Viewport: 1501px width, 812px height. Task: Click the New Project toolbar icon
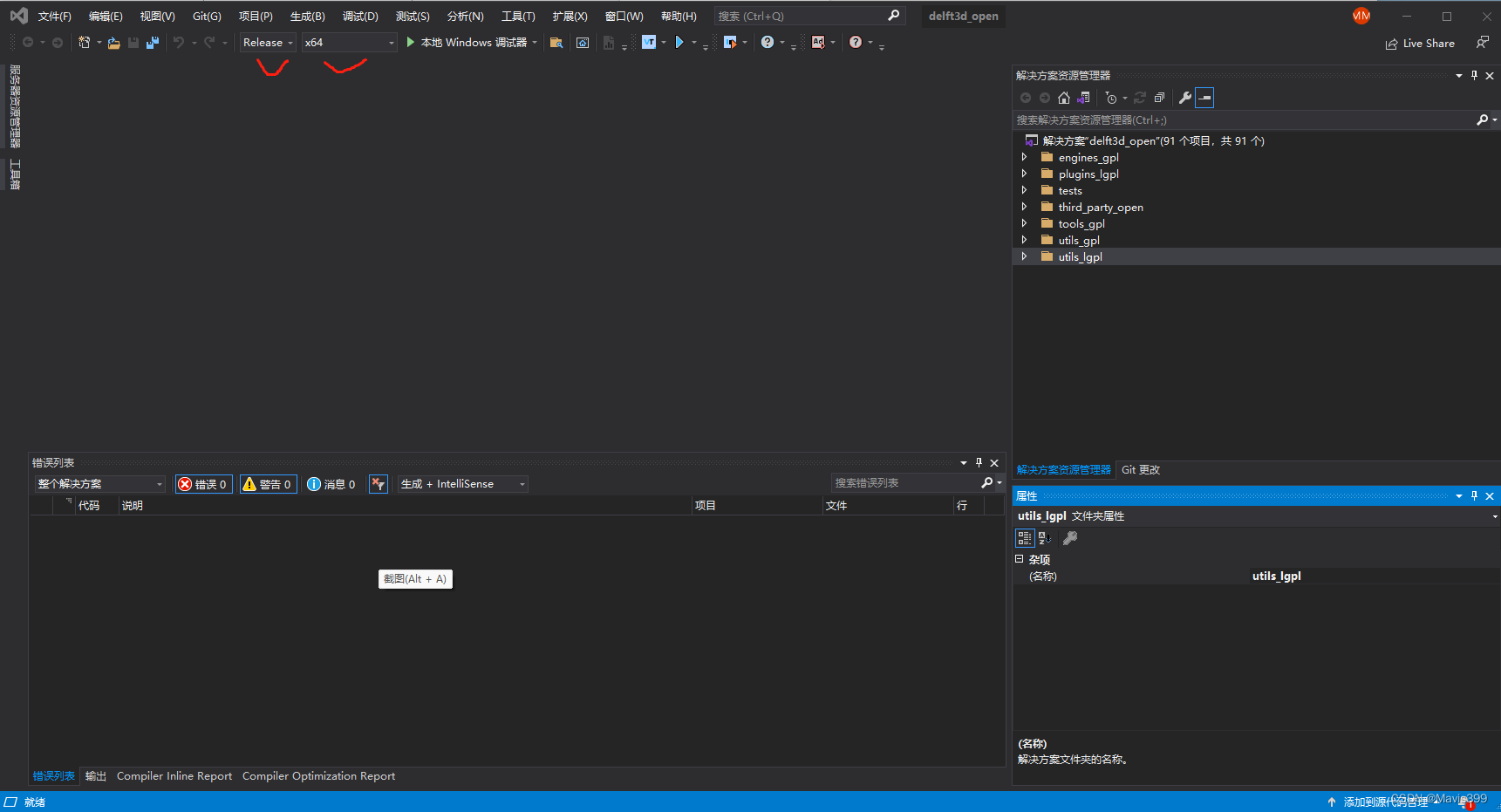pyautogui.click(x=85, y=43)
